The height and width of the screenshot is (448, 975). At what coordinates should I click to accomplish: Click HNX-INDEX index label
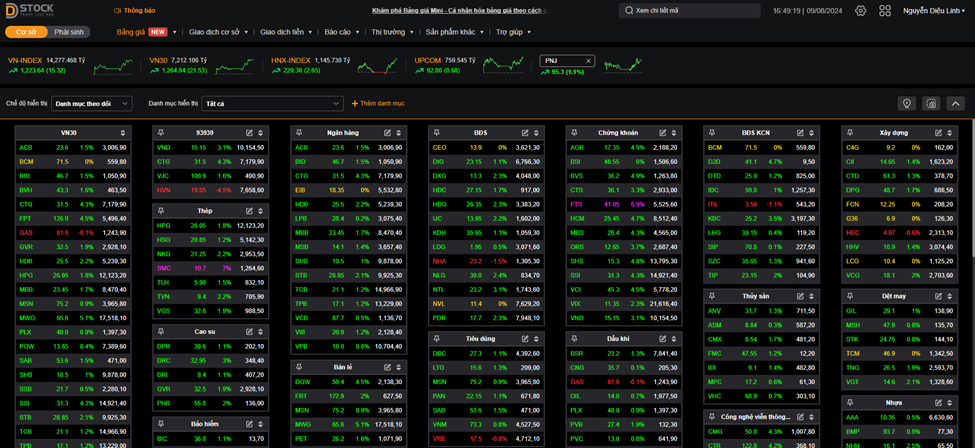(x=290, y=60)
